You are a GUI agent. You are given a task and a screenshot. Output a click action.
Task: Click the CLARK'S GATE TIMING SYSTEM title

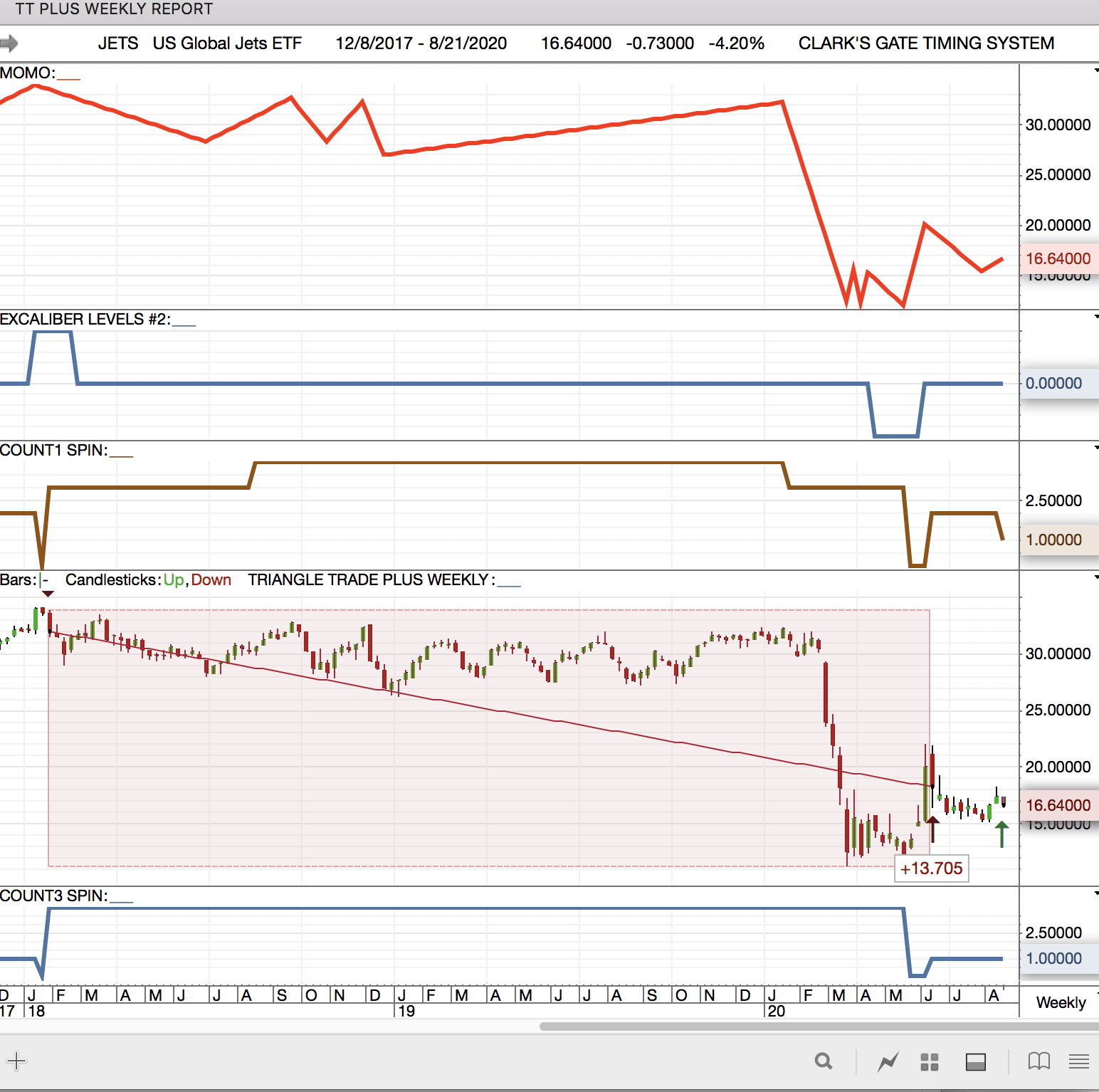926,43
